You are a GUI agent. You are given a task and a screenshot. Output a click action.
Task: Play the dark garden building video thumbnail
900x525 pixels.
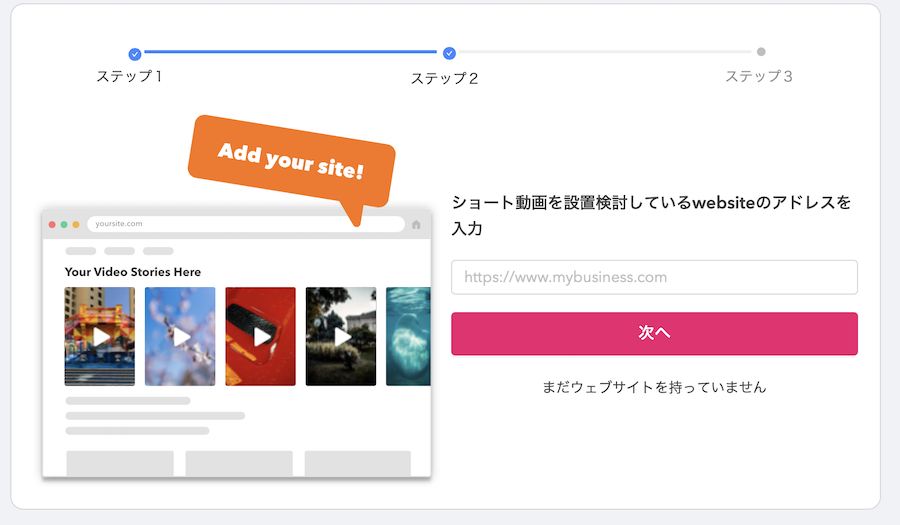pyautogui.click(x=341, y=336)
